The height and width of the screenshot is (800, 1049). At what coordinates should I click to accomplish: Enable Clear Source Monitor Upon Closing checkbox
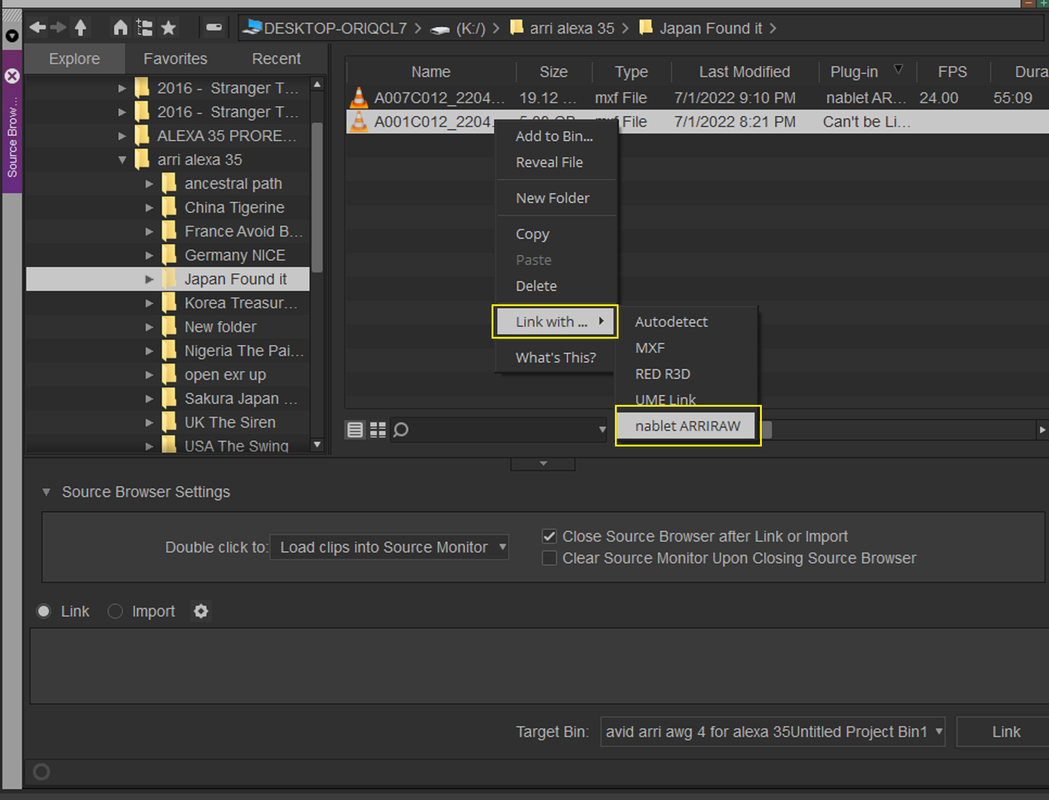coord(549,558)
